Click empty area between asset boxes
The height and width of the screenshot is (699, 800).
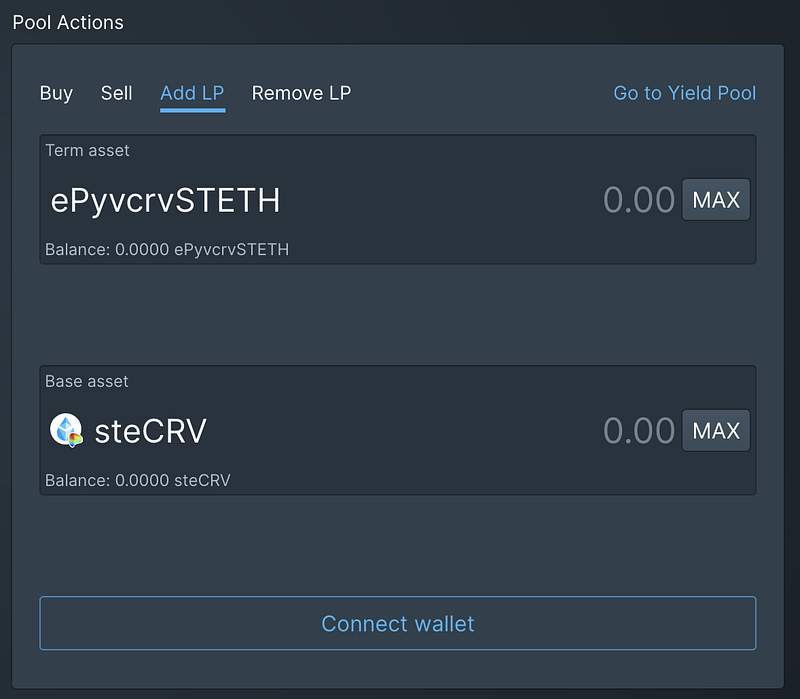[398, 314]
